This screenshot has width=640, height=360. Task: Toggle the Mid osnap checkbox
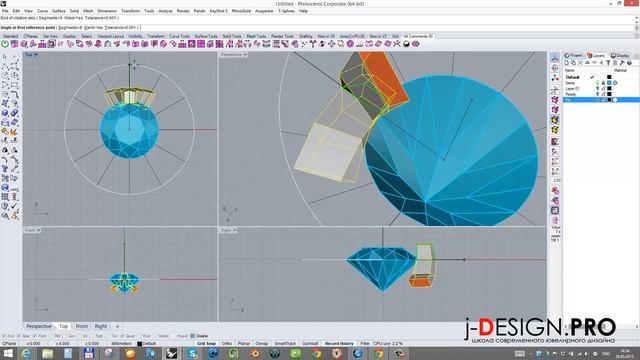pos(50,336)
